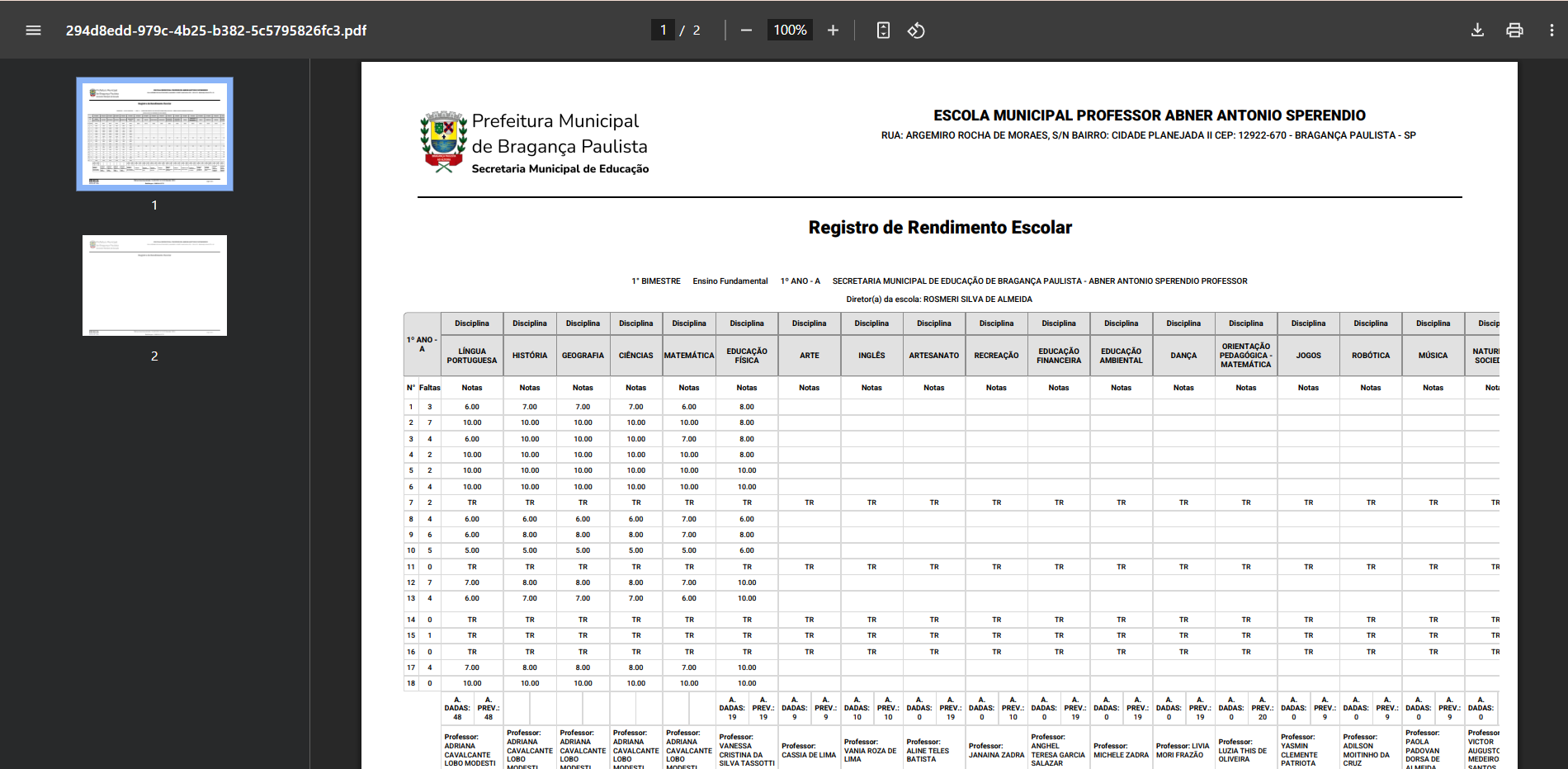1568x769 pixels.
Task: Select the school address line text
Action: 1149,135
